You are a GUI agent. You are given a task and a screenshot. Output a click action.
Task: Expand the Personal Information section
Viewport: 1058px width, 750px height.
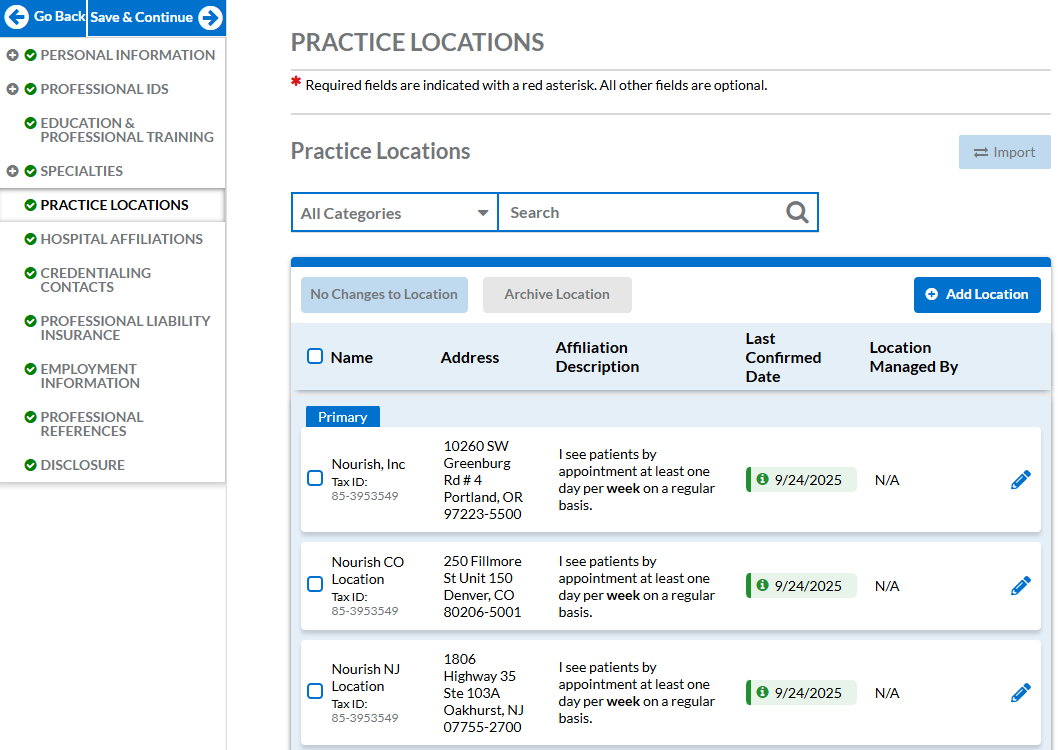12,55
